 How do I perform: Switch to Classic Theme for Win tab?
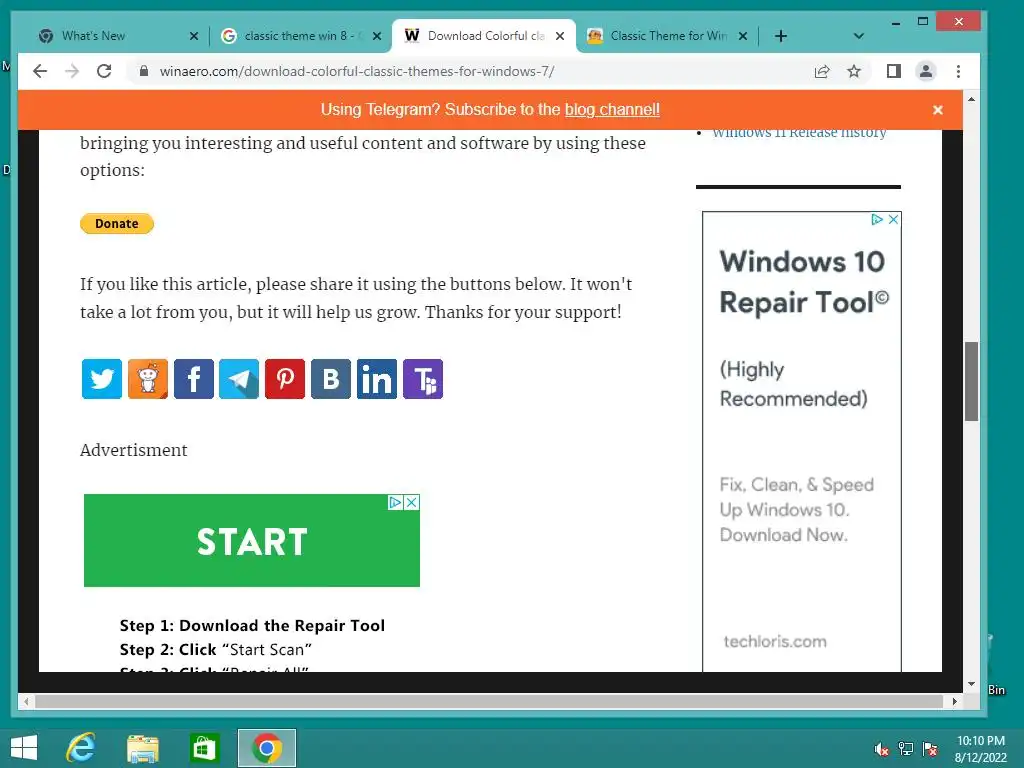pyautogui.click(x=669, y=36)
